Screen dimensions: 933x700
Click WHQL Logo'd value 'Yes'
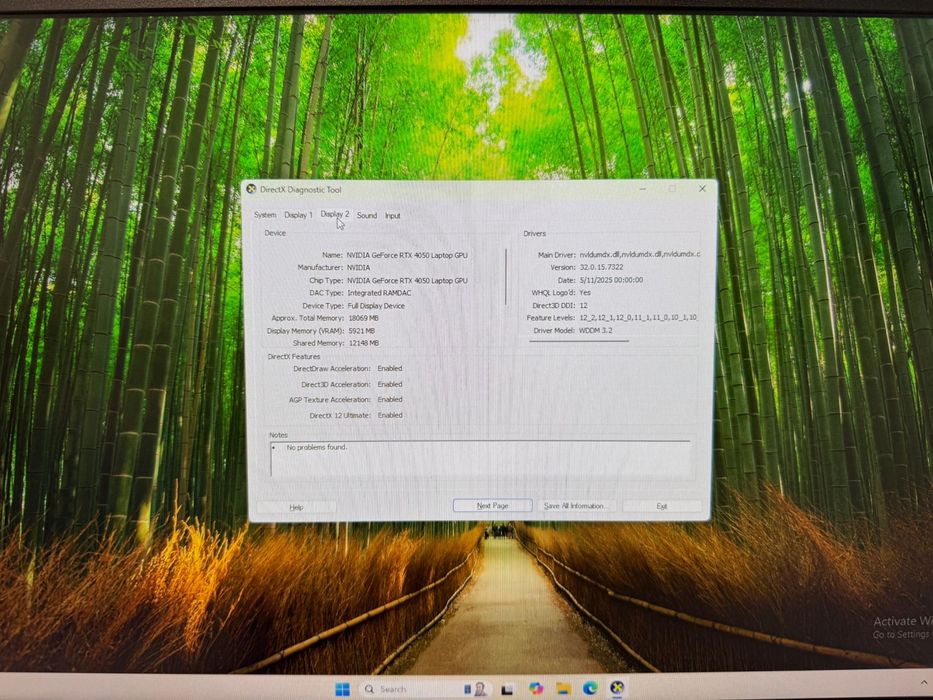point(585,292)
